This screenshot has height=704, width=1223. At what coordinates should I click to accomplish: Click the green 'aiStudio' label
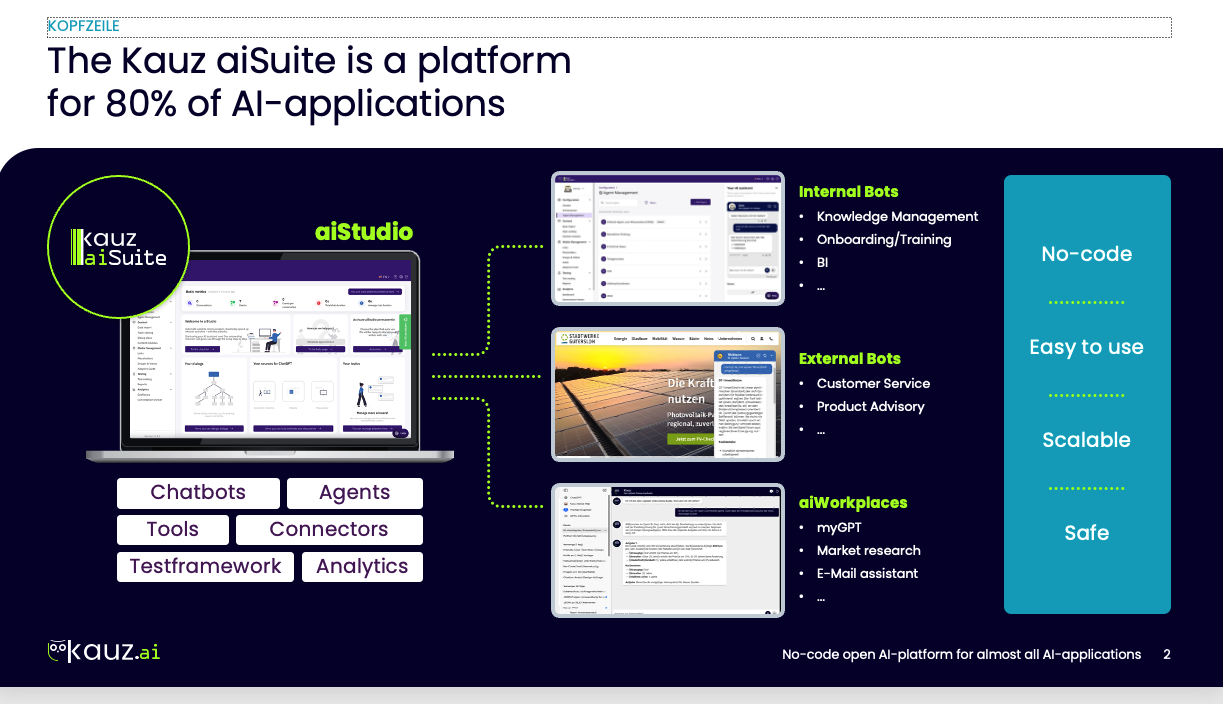point(364,232)
